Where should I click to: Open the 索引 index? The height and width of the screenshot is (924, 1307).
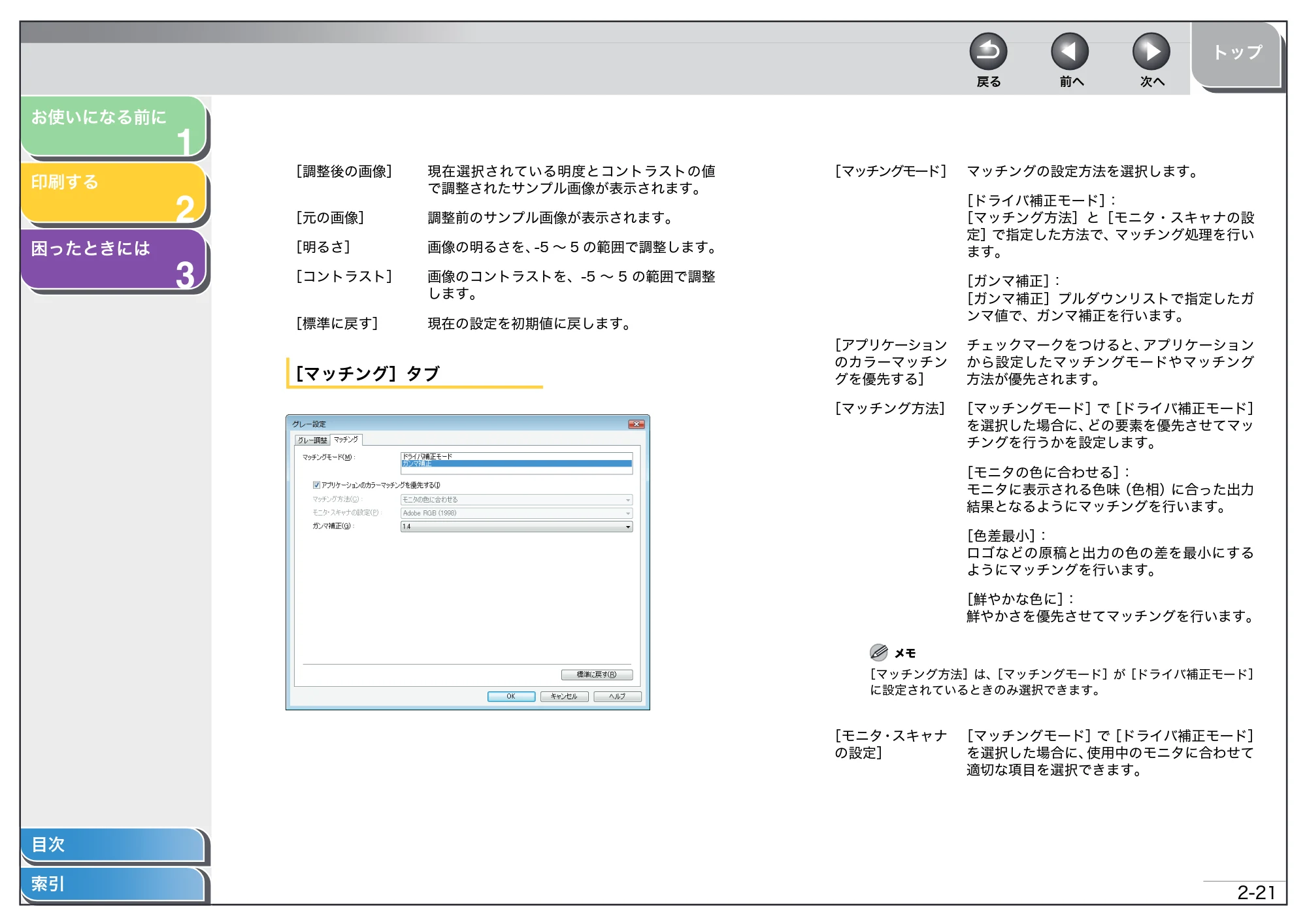point(112,884)
